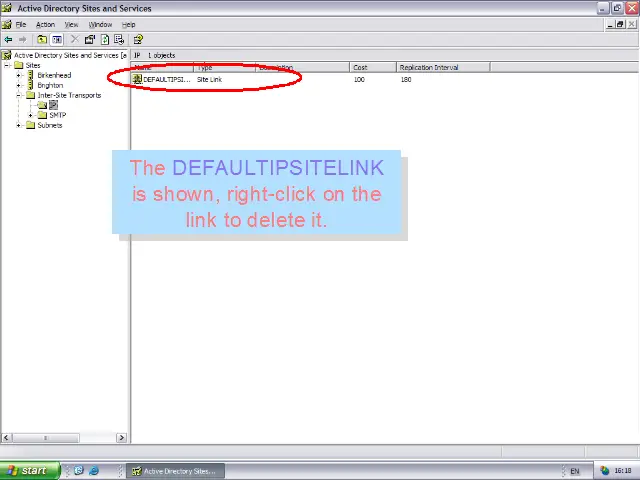
Task: Click the cost value 100
Action: [359, 80]
